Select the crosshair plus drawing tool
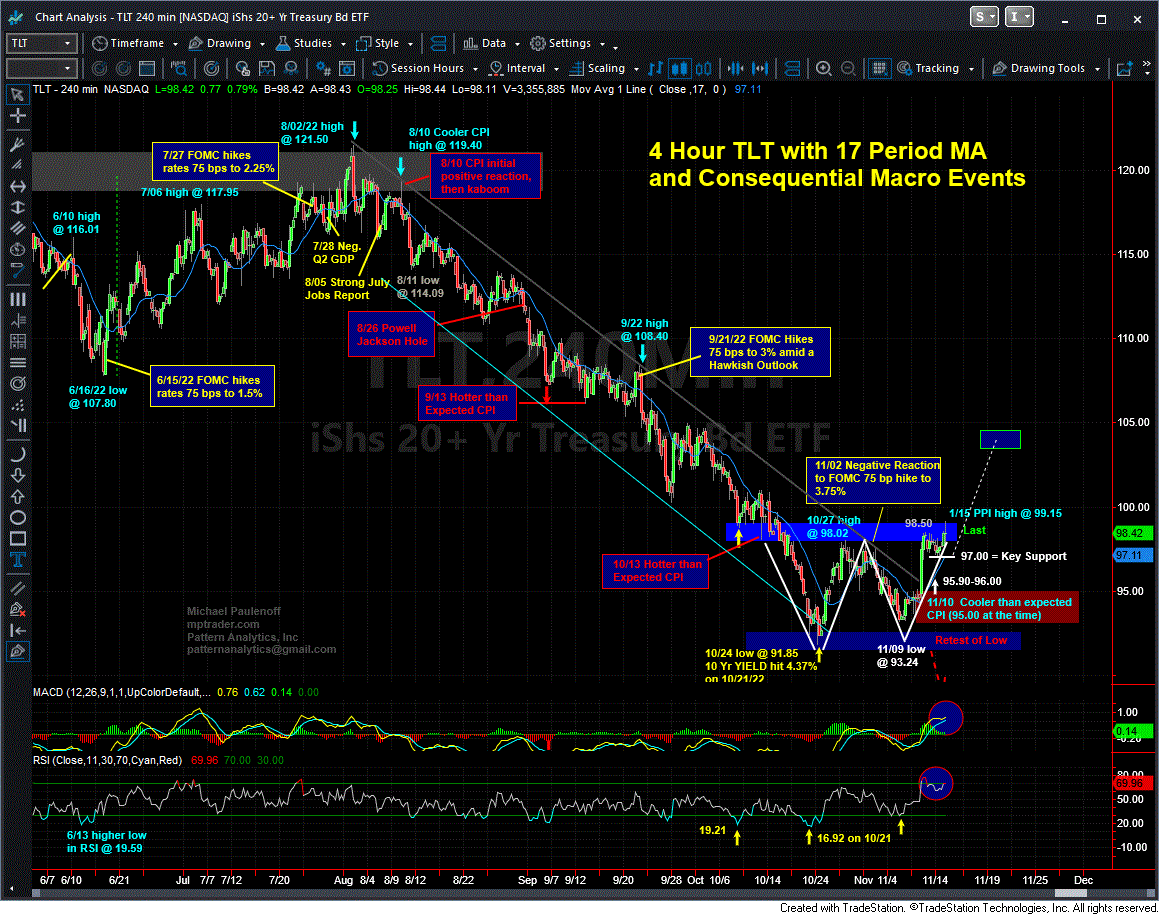The height and width of the screenshot is (914, 1159). point(17,116)
